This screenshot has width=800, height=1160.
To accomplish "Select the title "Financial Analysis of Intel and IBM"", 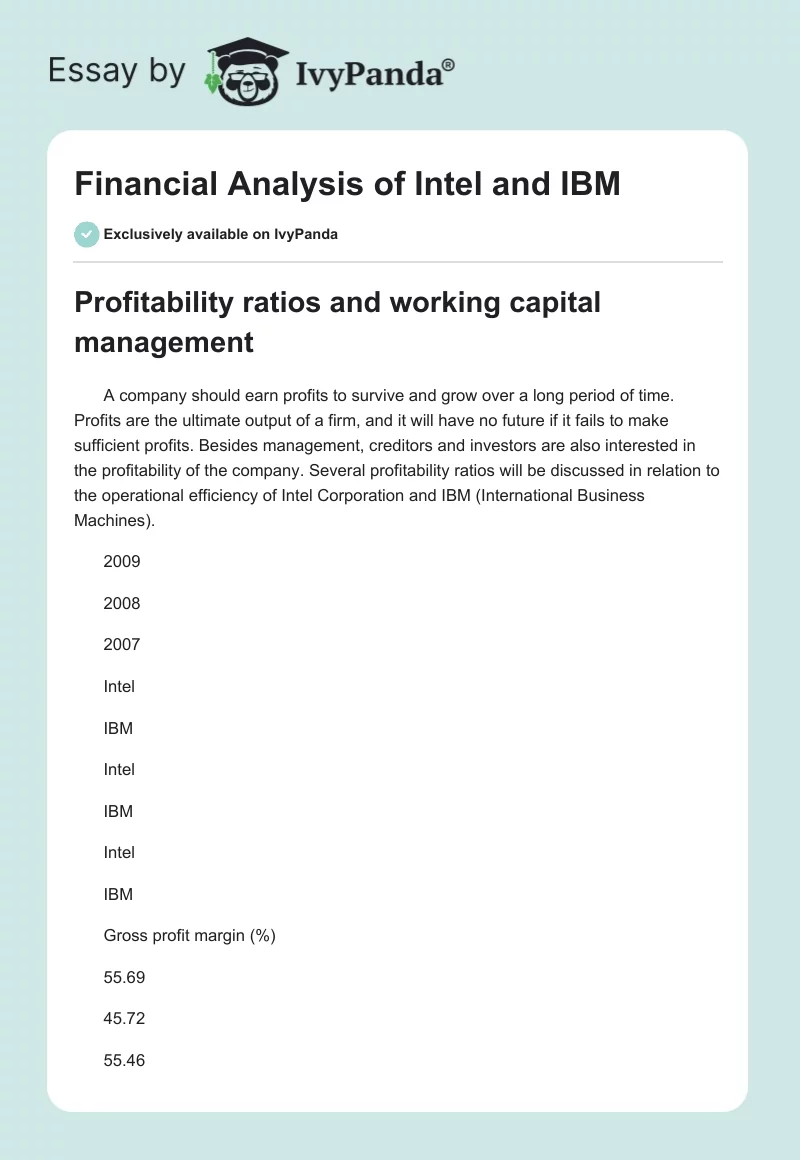I will [x=347, y=186].
